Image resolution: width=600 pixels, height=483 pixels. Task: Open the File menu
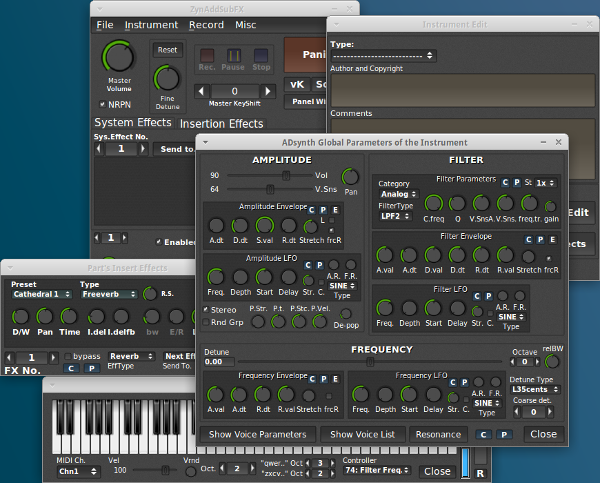(x=105, y=25)
